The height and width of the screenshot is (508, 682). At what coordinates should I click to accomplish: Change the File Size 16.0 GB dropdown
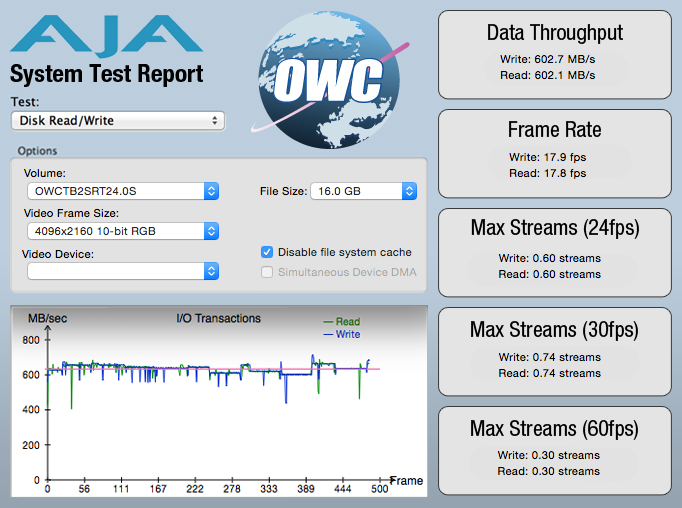(363, 191)
